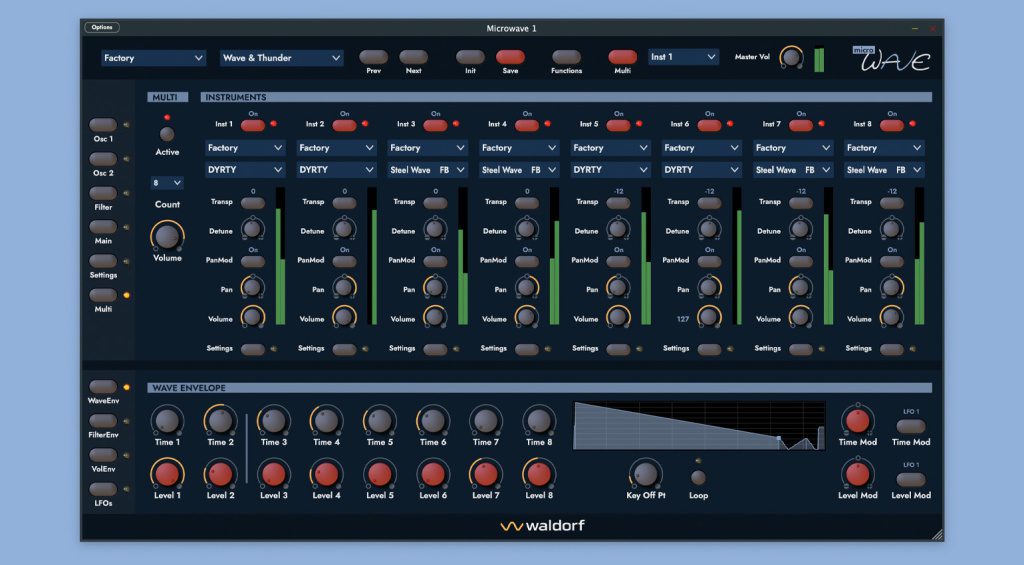1024x565 pixels.
Task: Open Inst 1 DYRTY sound dropdown
Action: tap(246, 170)
